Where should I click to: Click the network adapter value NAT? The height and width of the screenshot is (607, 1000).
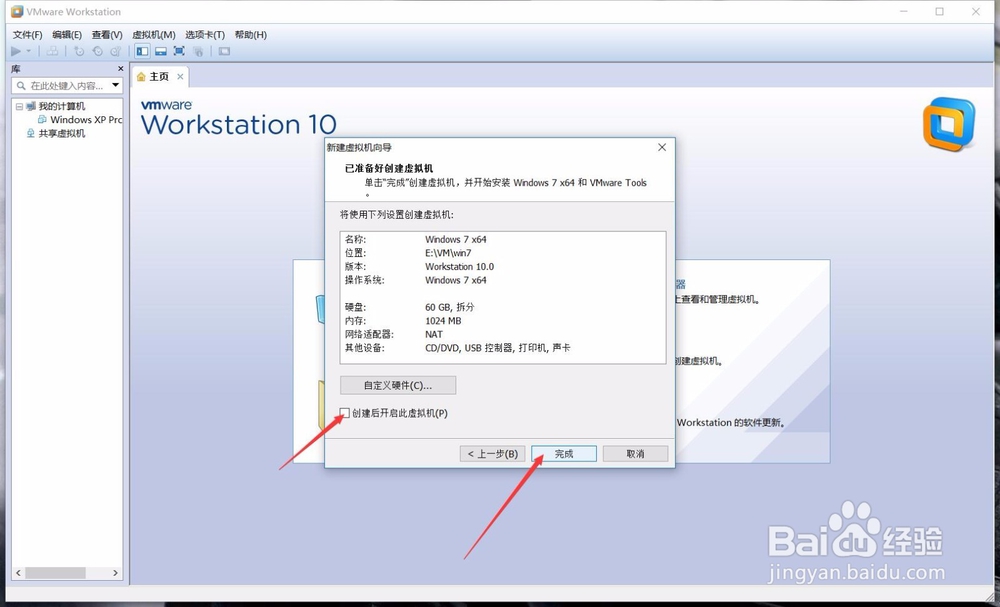(x=434, y=334)
